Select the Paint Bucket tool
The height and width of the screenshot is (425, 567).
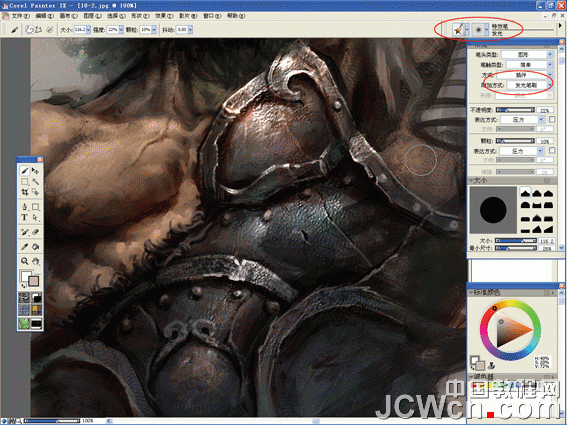point(35,247)
